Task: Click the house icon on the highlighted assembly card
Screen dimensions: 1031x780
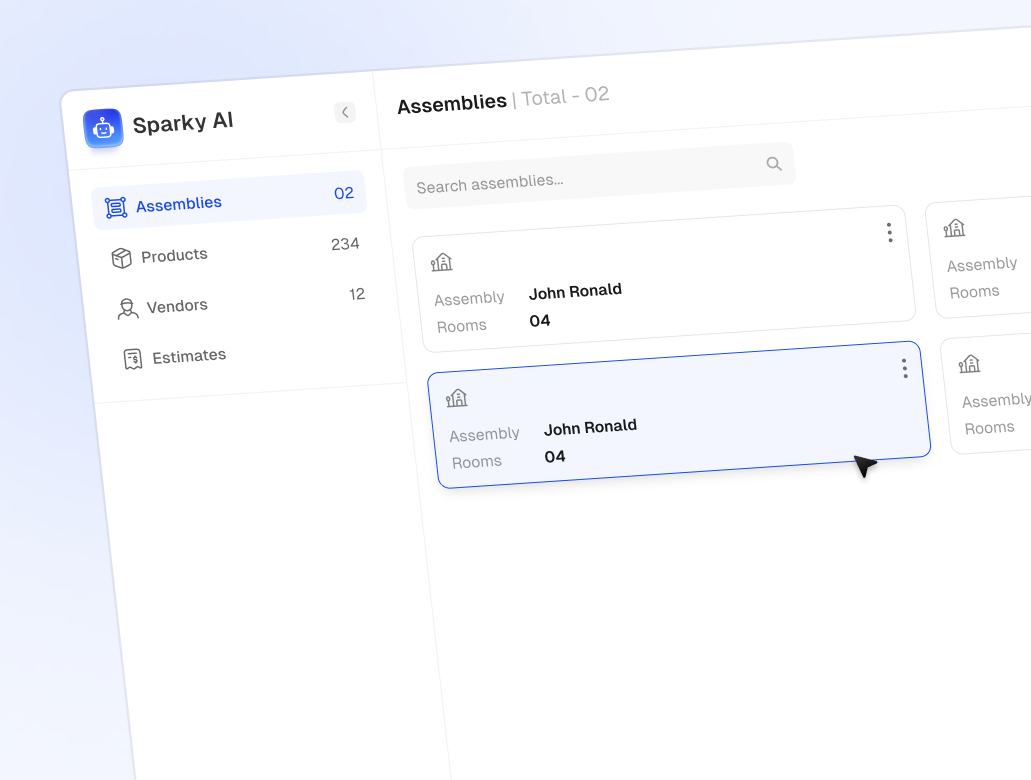Action: tap(457, 397)
